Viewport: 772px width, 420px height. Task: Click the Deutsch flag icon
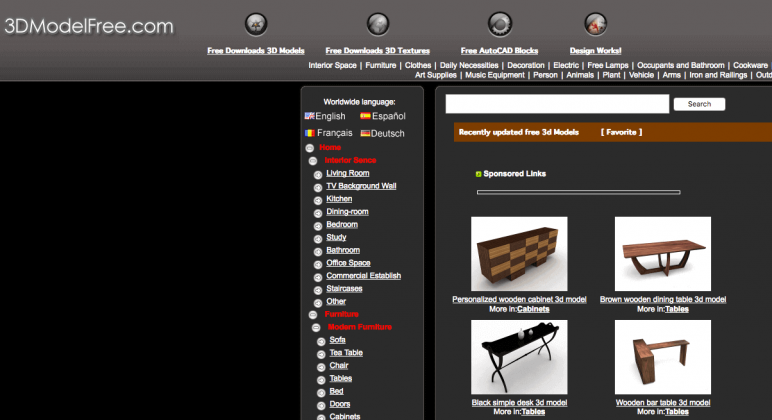[365, 133]
